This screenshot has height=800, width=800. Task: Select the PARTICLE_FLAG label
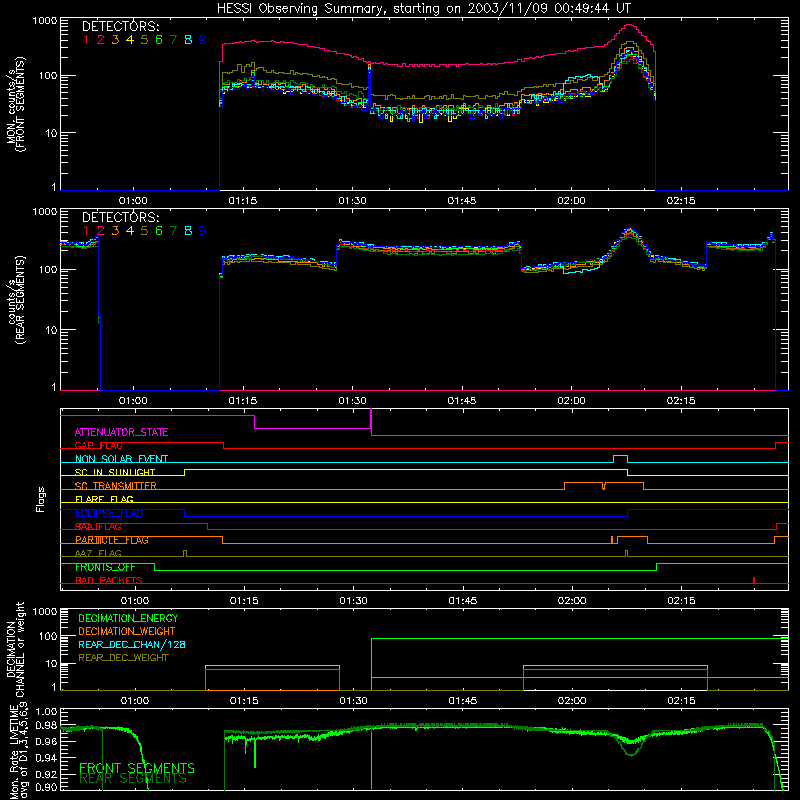(x=112, y=540)
